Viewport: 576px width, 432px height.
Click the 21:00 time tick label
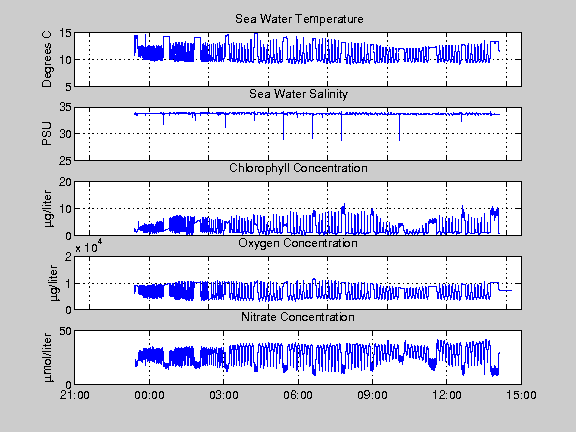pos(75,395)
